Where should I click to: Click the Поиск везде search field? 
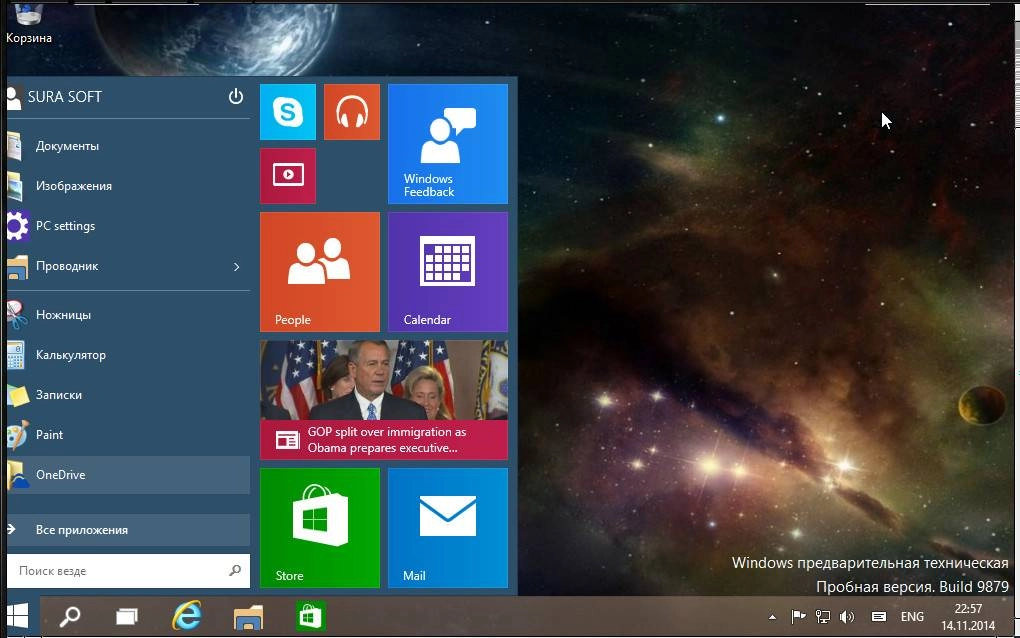[x=128, y=571]
